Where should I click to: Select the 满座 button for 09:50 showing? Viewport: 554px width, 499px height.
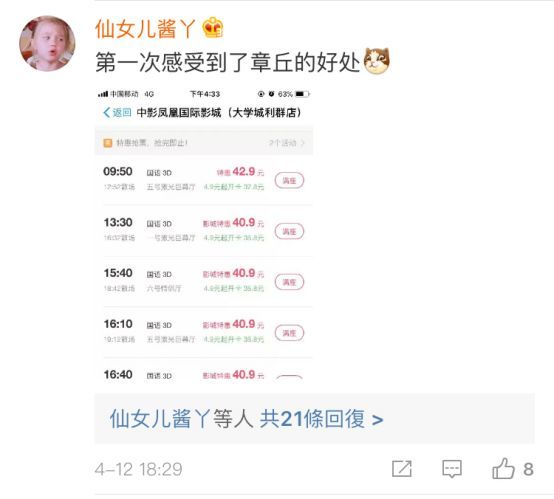289,181
